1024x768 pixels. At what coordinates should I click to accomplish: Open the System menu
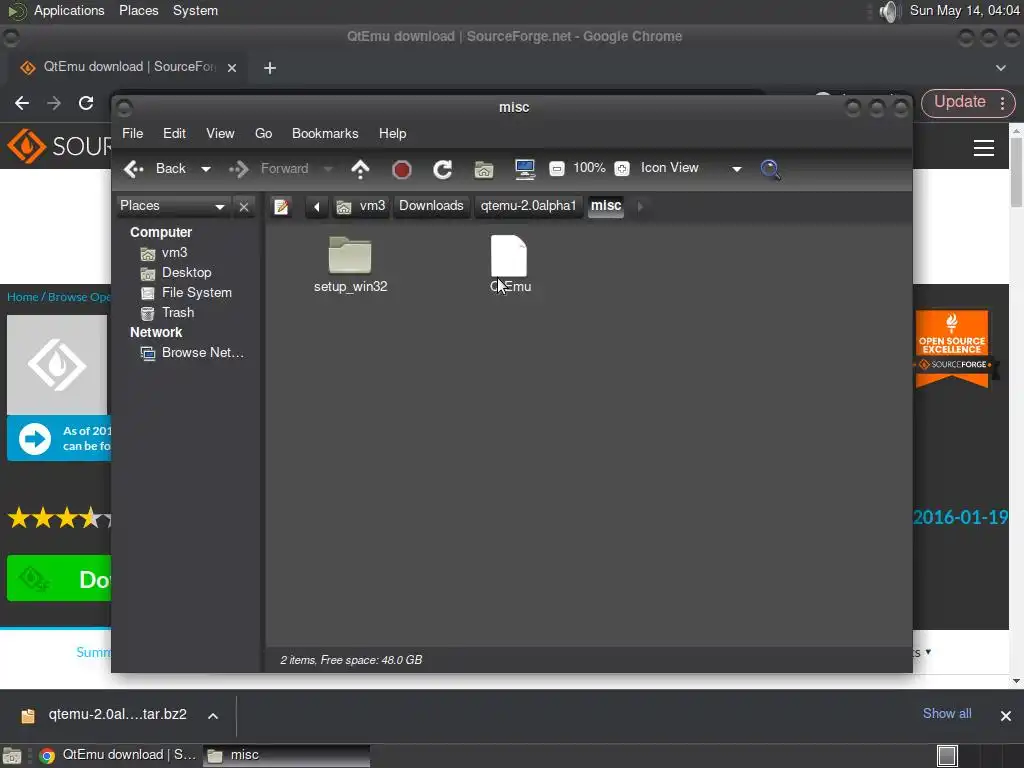[195, 10]
